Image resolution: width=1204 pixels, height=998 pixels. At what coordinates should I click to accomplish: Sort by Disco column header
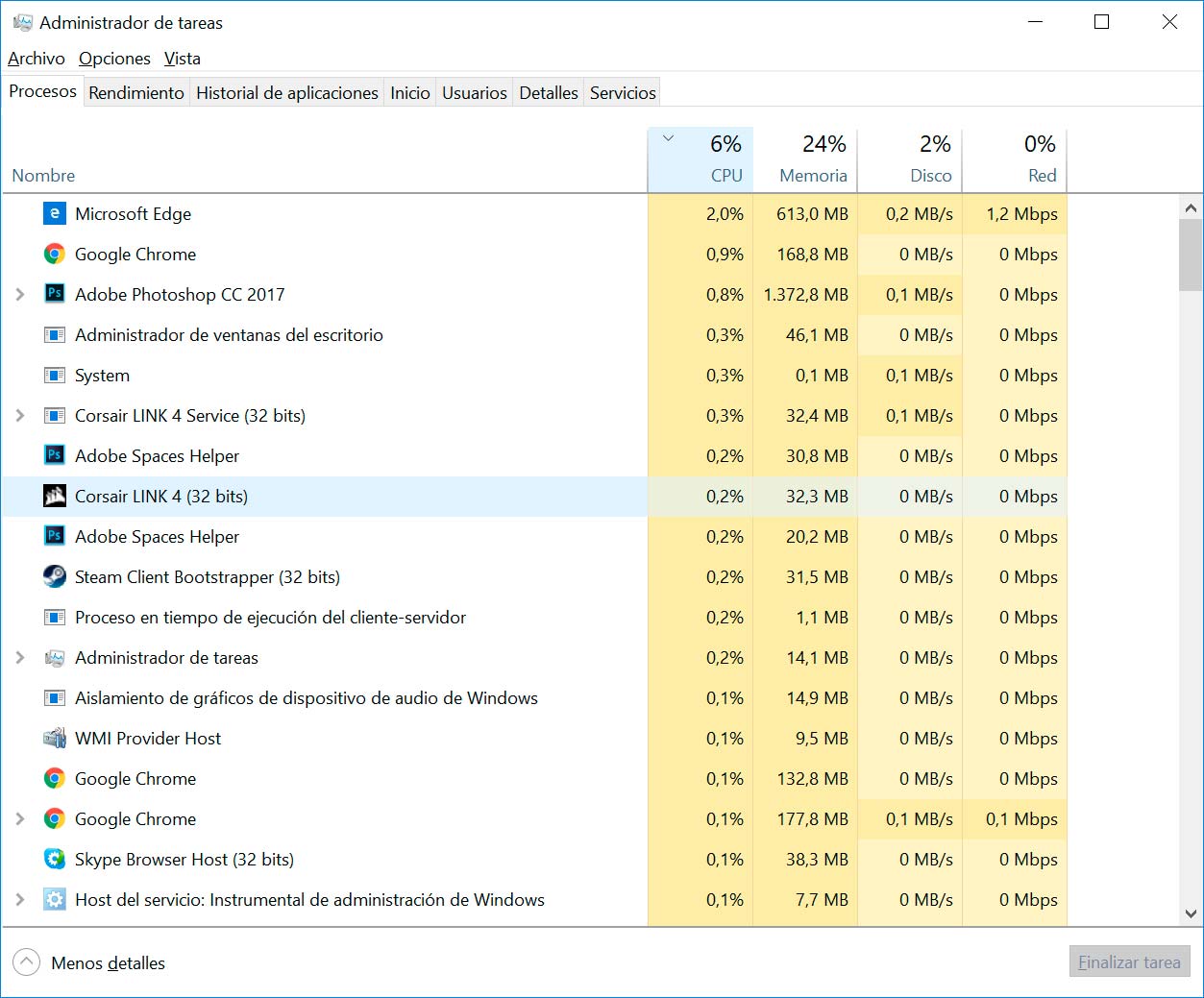click(910, 159)
